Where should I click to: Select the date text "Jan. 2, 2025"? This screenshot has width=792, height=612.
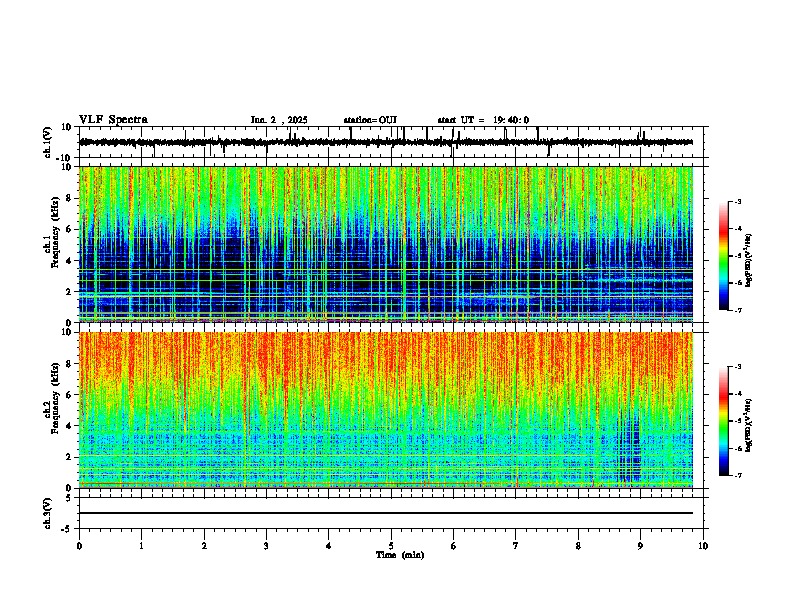pos(279,120)
